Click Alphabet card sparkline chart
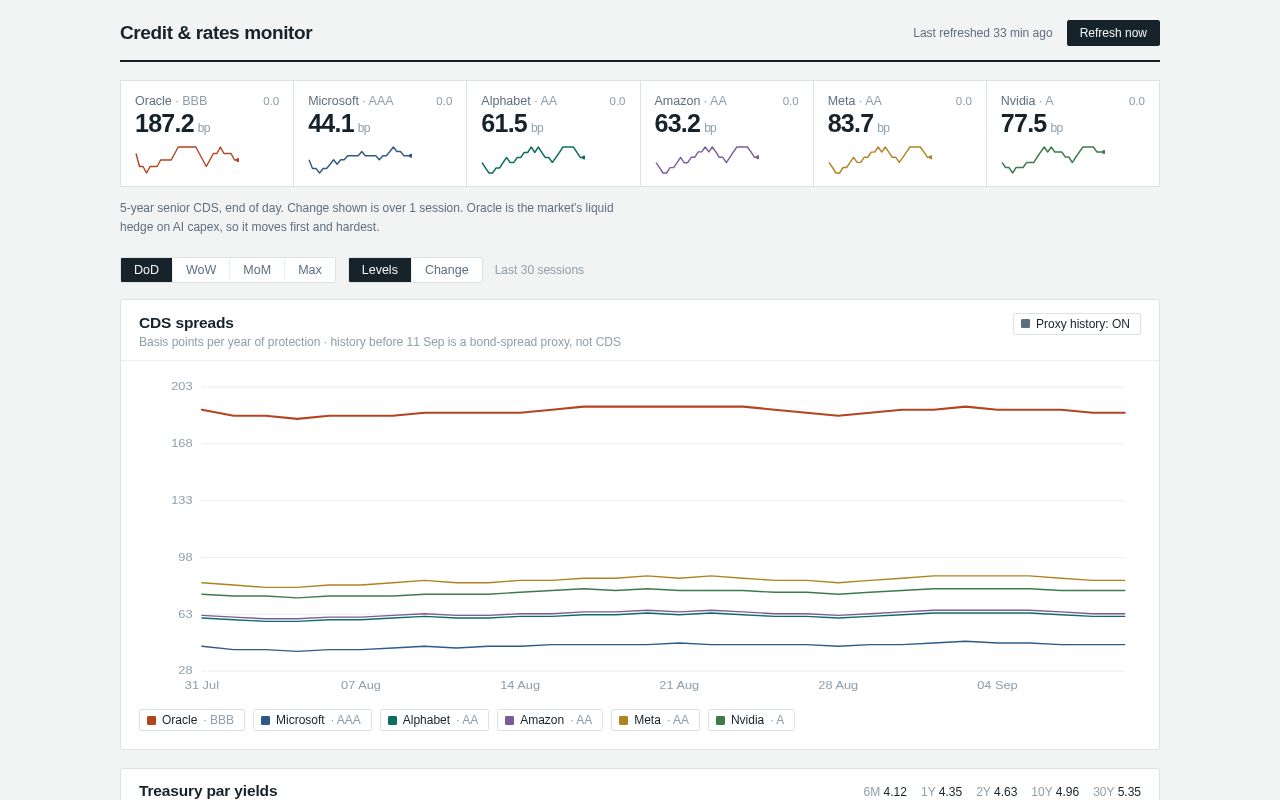Image resolution: width=1280 pixels, height=800 pixels. click(x=533, y=160)
